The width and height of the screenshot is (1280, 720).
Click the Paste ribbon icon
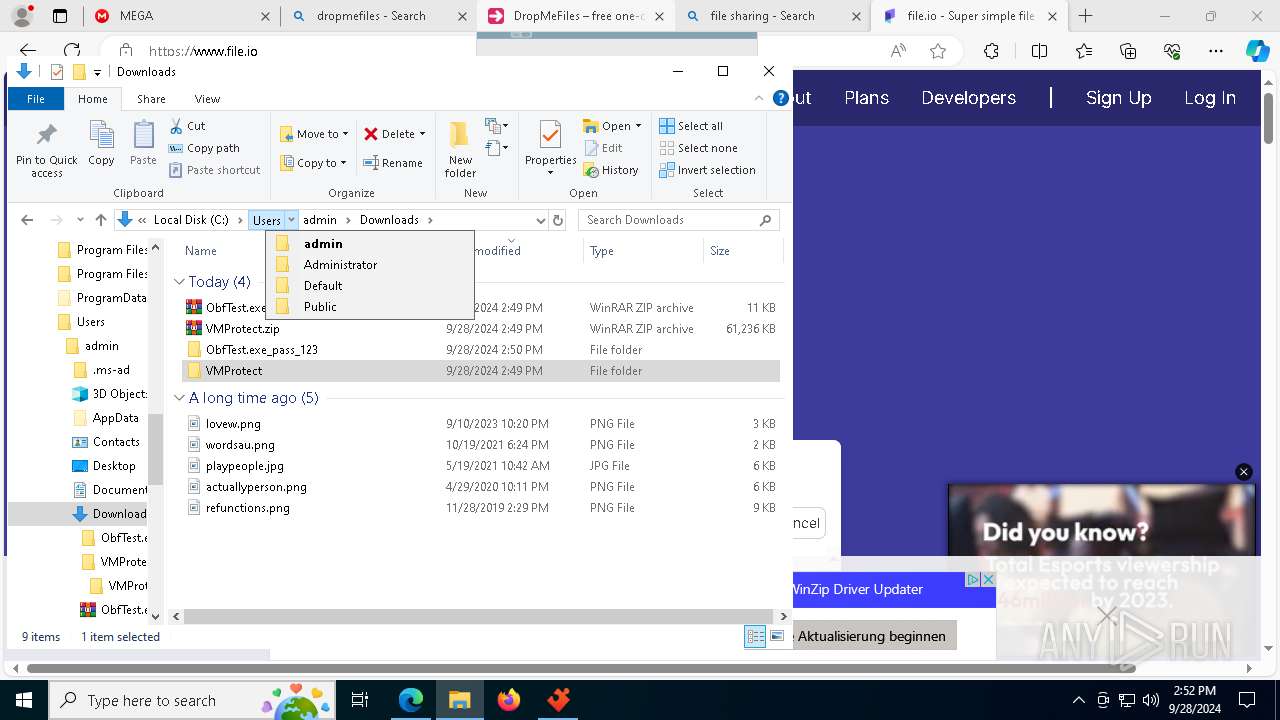coord(143,135)
